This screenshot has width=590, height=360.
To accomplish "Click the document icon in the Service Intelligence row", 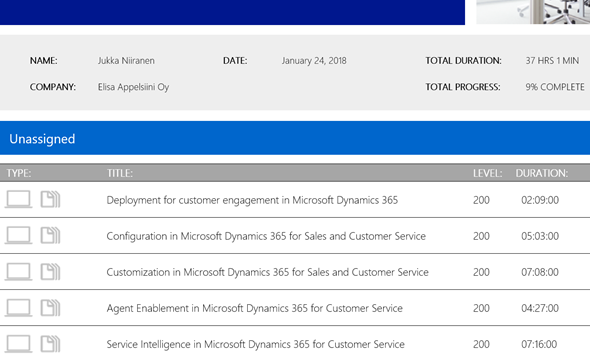I will [50, 344].
